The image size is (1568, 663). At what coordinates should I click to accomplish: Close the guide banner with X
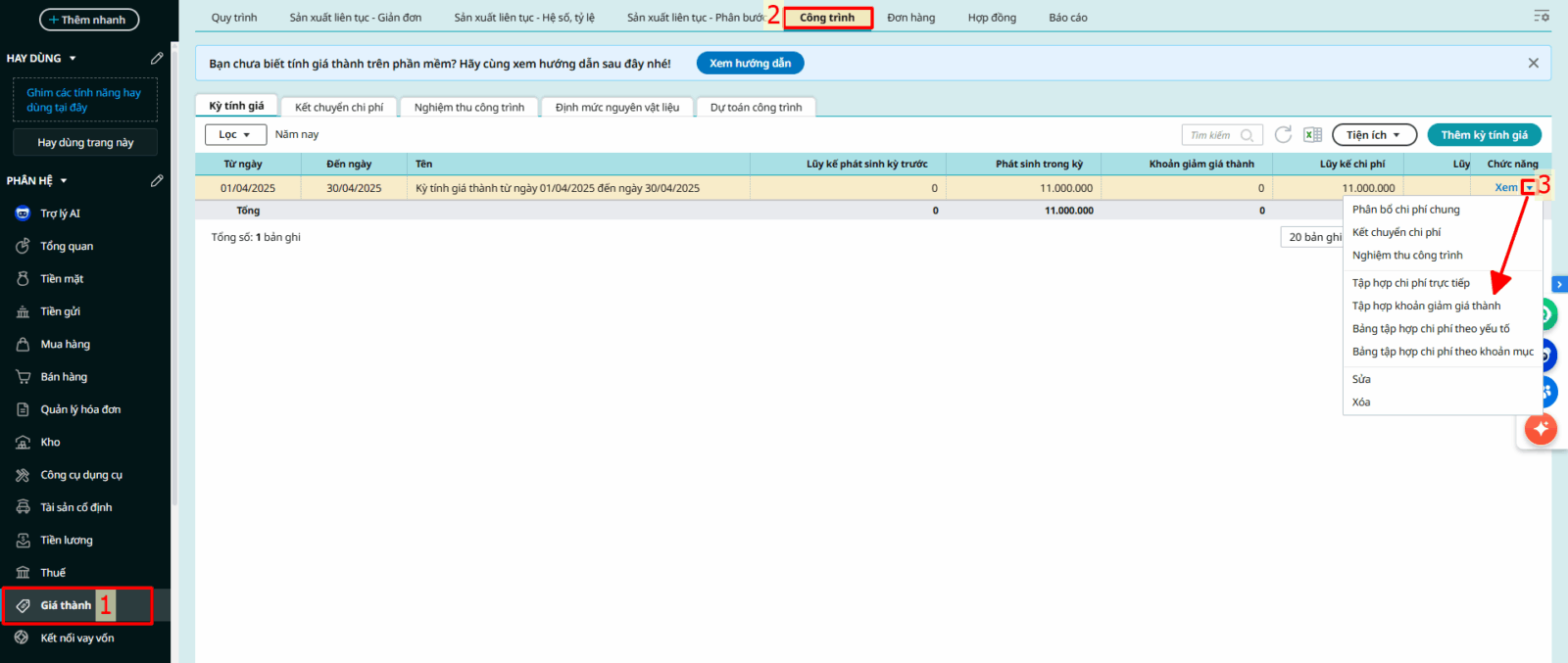pos(1534,63)
